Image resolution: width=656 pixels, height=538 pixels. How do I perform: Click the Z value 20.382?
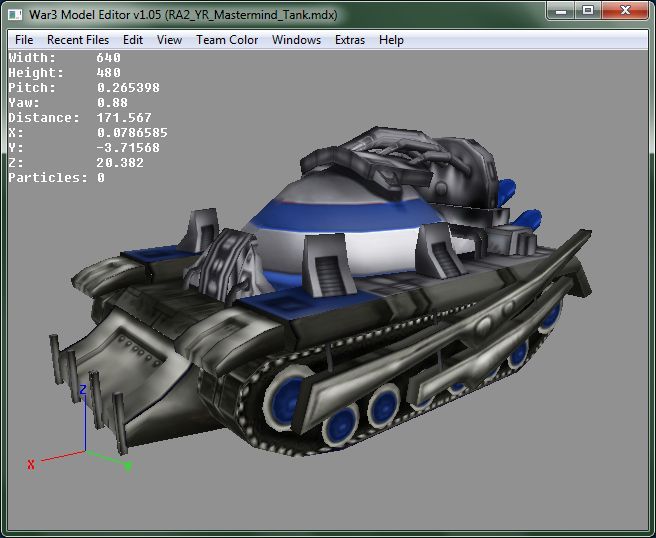[x=120, y=163]
